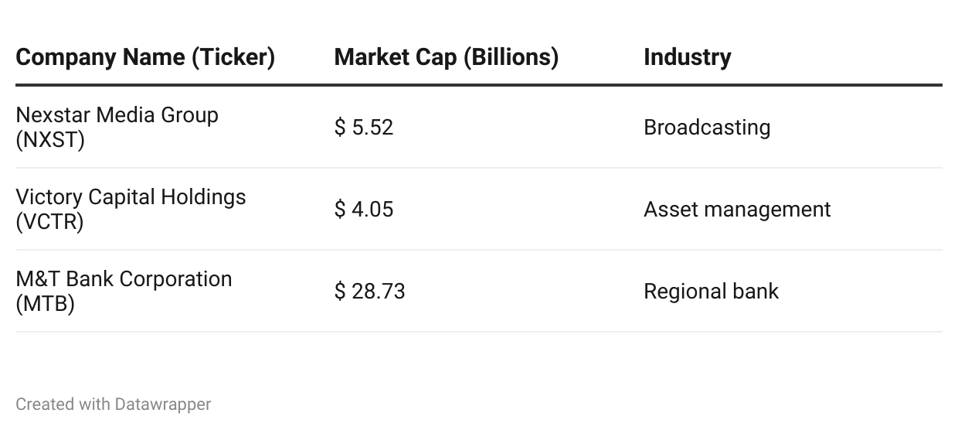Image resolution: width=958 pixels, height=430 pixels.
Task: Select the Victory Capital Holdings company name
Action: [130, 197]
